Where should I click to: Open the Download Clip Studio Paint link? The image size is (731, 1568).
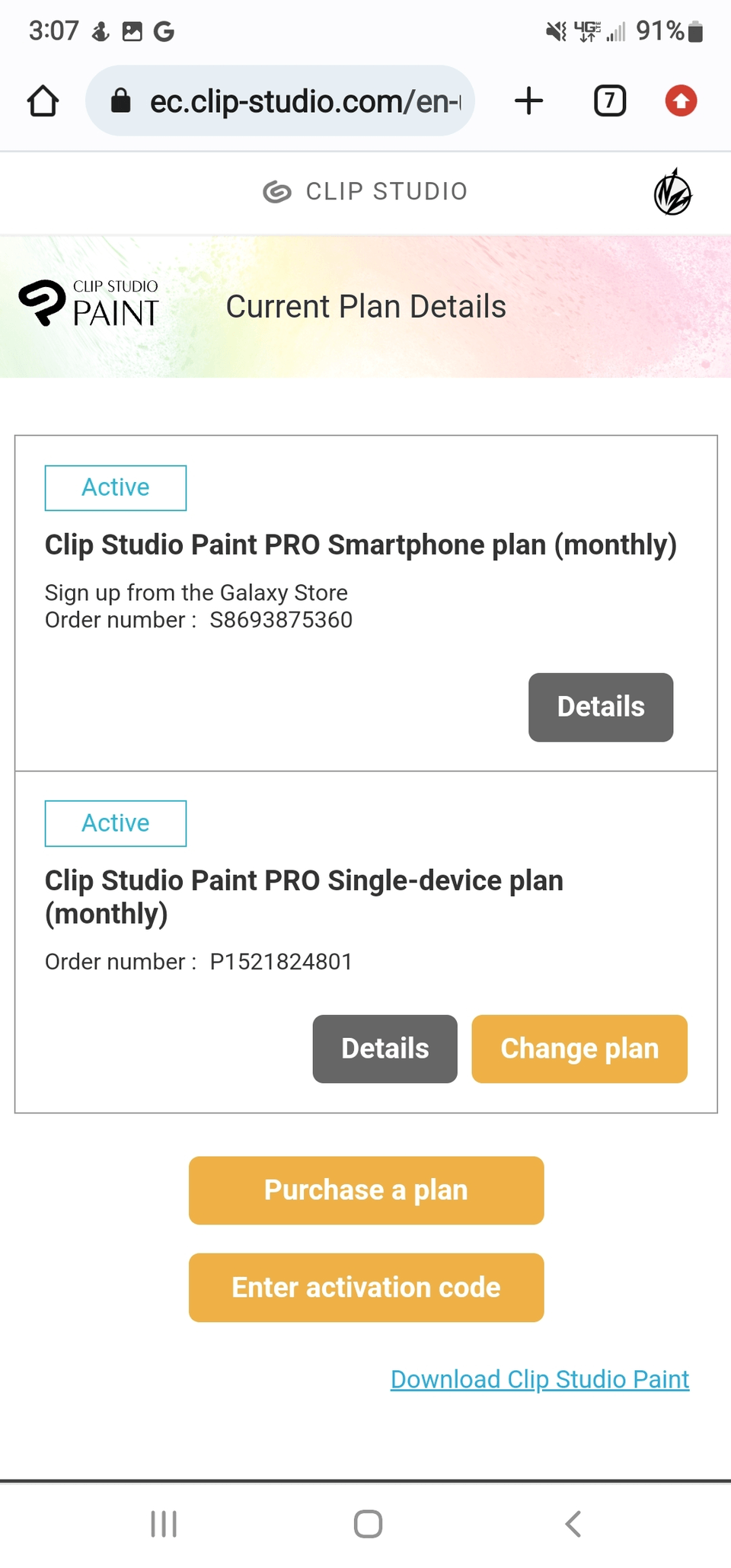tap(539, 1379)
